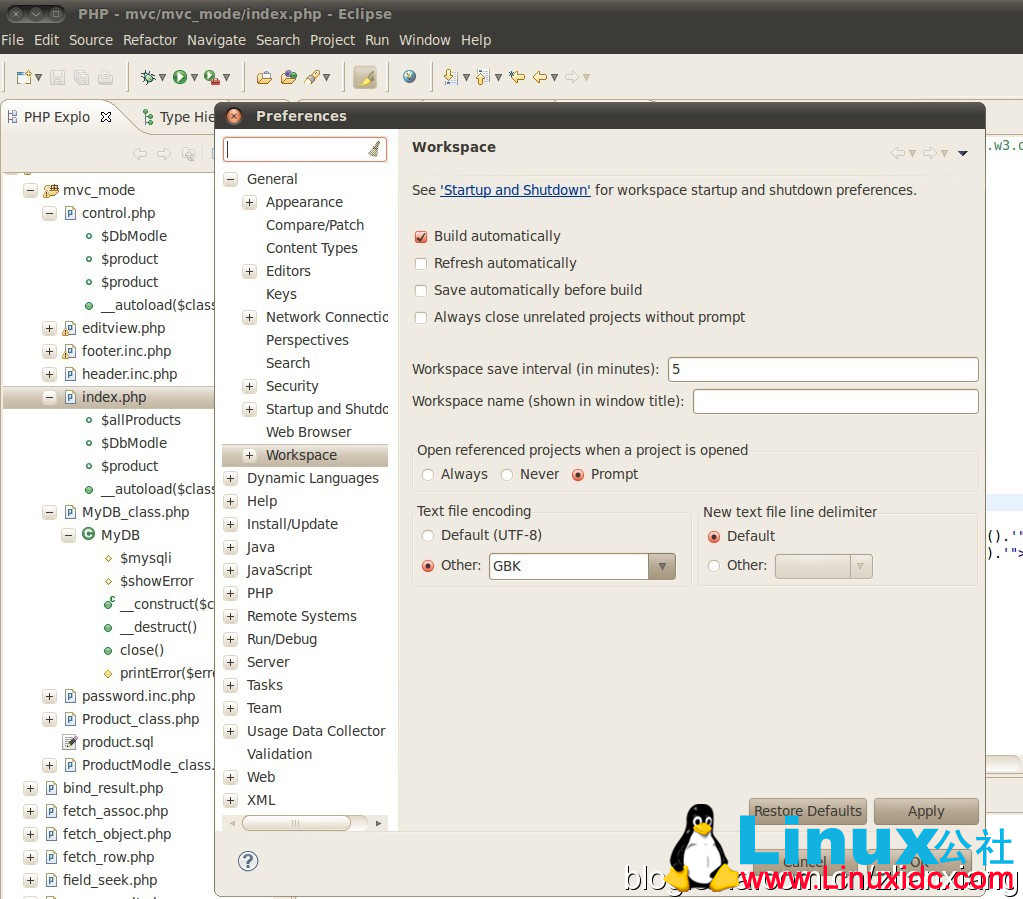1023x899 pixels.
Task: Click the Workspace save interval input field
Action: (x=820, y=369)
